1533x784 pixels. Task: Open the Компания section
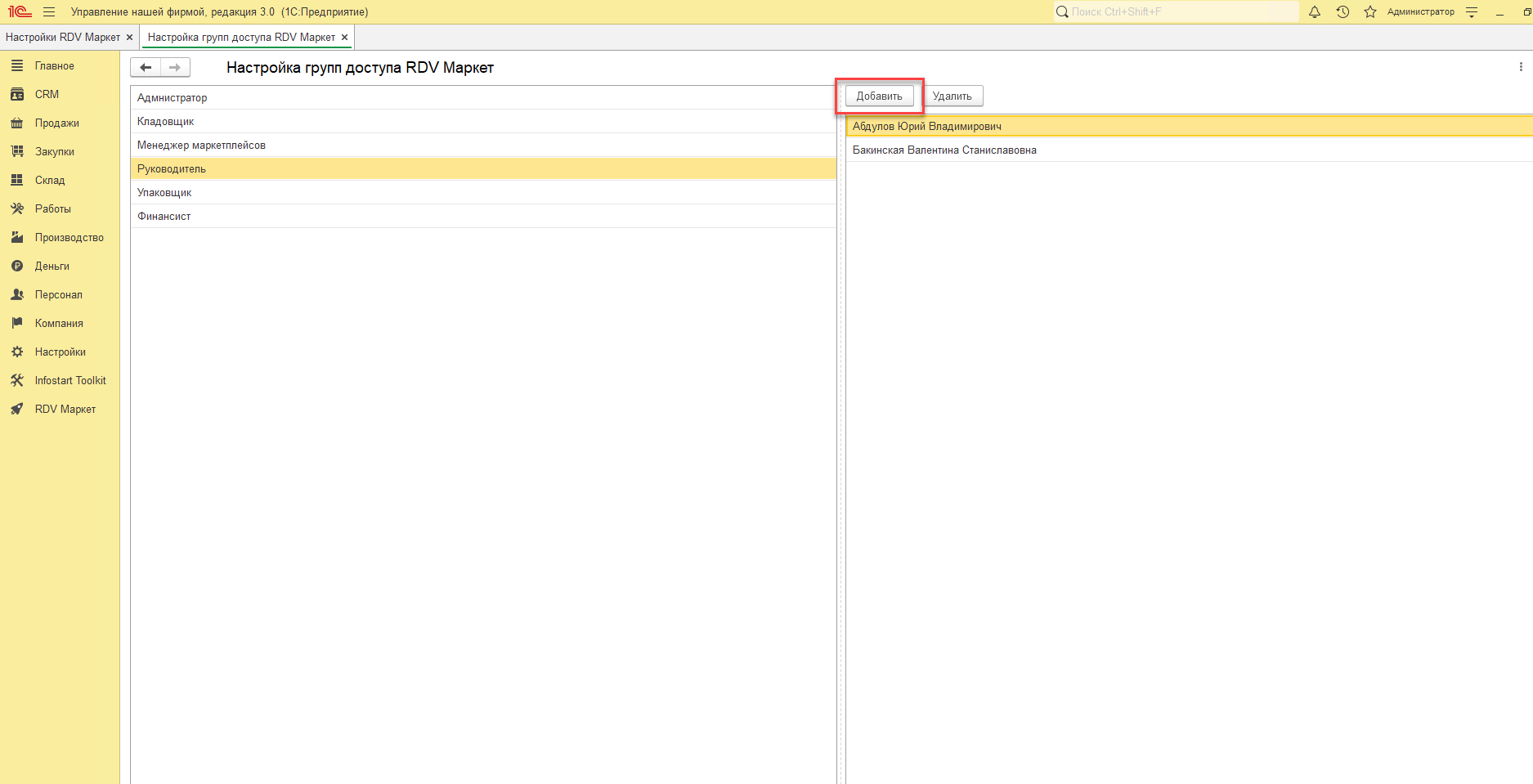point(59,323)
